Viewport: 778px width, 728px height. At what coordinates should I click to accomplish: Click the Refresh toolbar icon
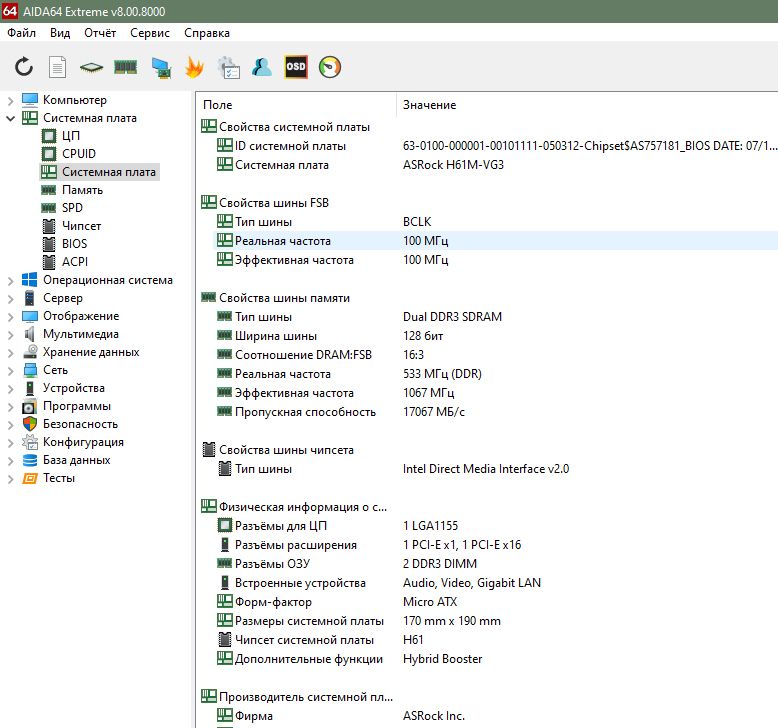[24, 67]
